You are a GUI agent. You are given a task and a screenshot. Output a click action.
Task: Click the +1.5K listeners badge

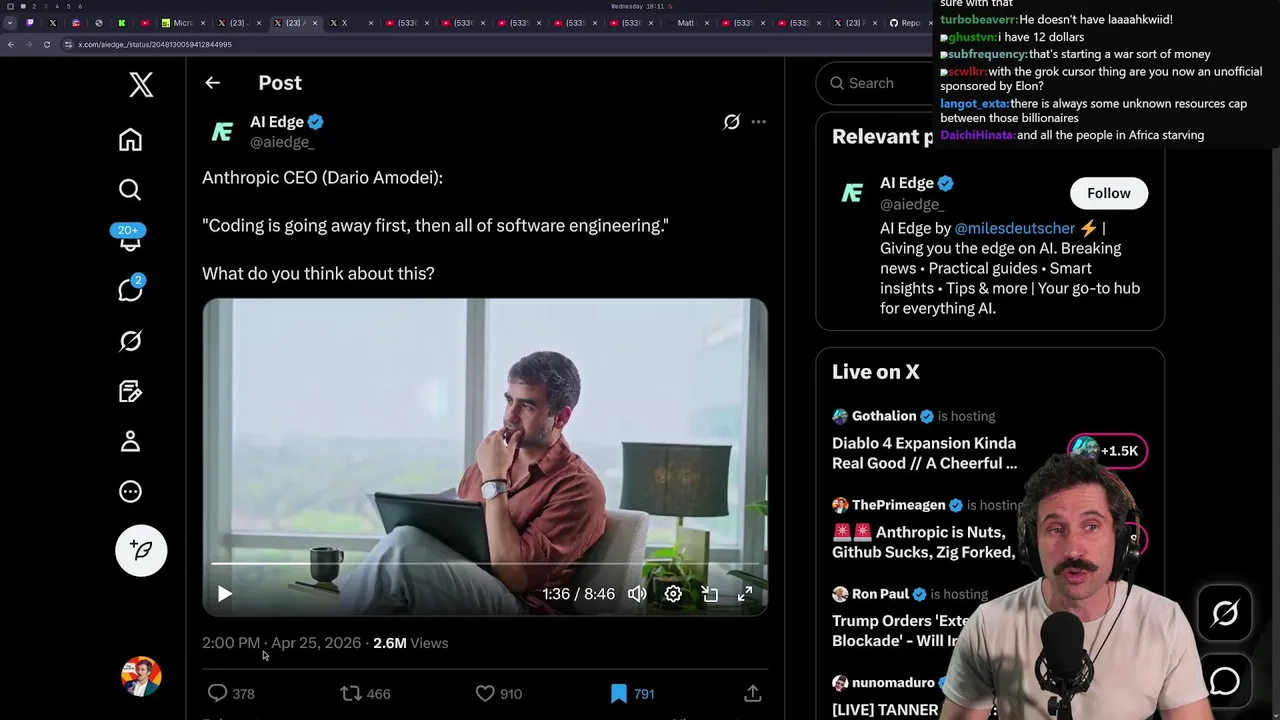pyautogui.click(x=1107, y=451)
